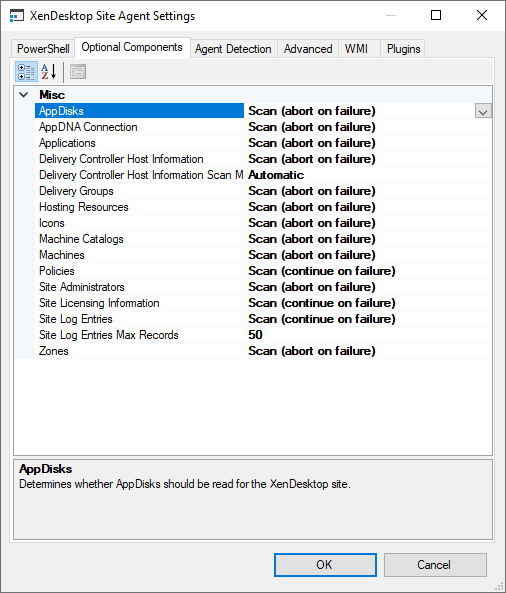The image size is (506, 593).
Task: Click the app icon in title bar
Action: pos(16,16)
